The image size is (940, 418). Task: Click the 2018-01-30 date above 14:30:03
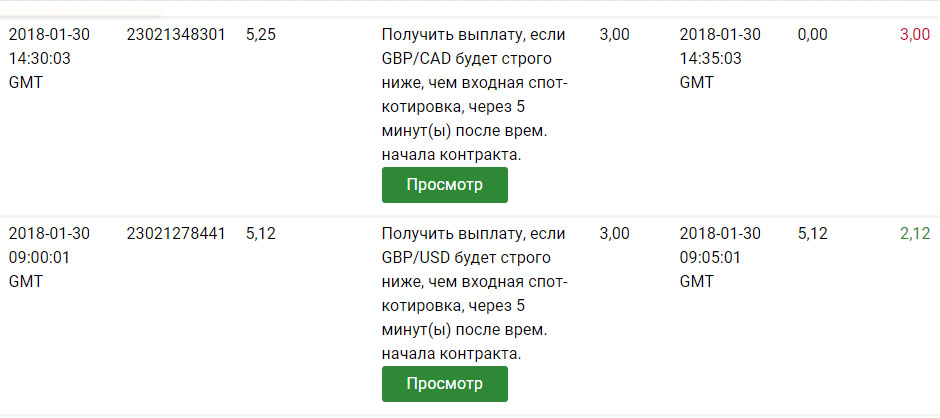pyautogui.click(x=49, y=35)
